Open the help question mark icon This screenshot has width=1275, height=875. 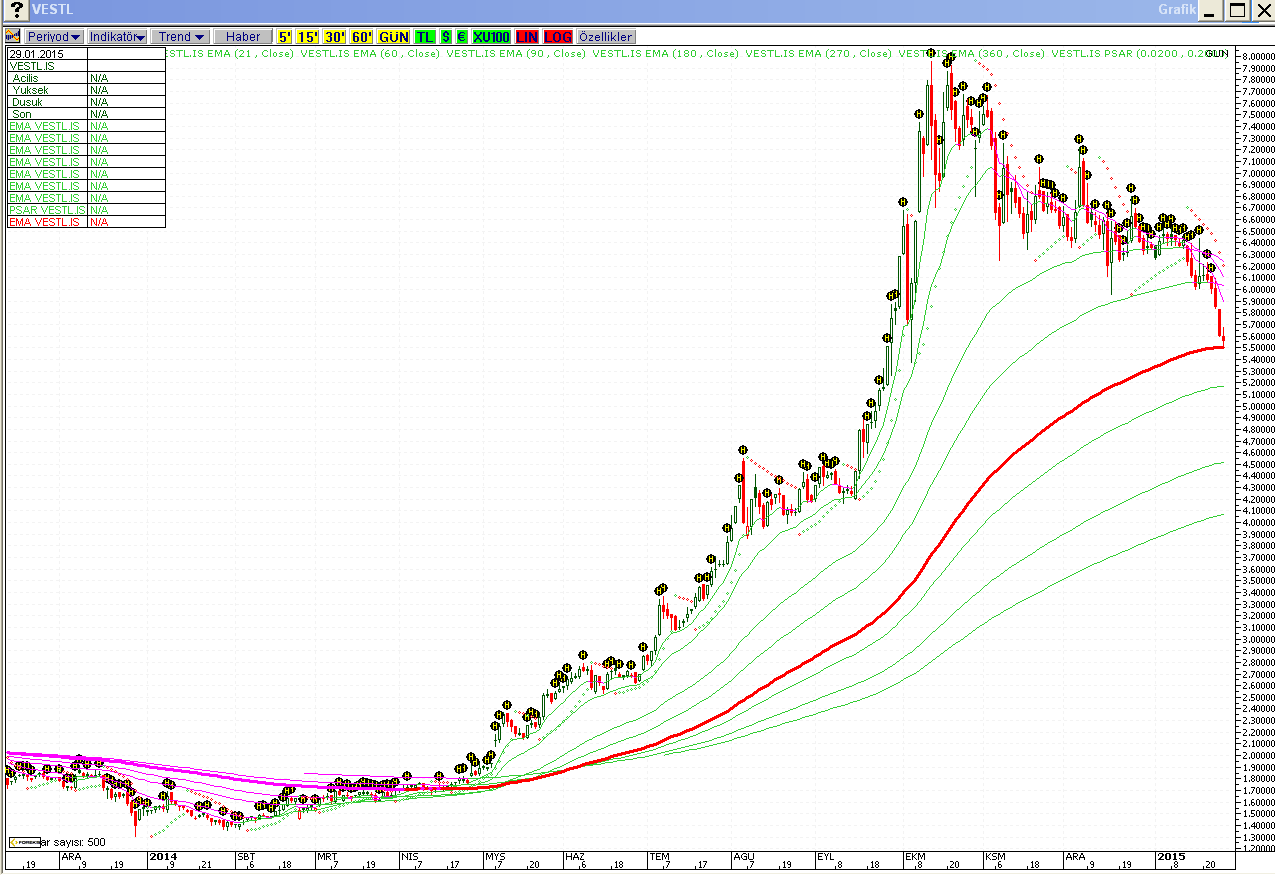(16, 11)
